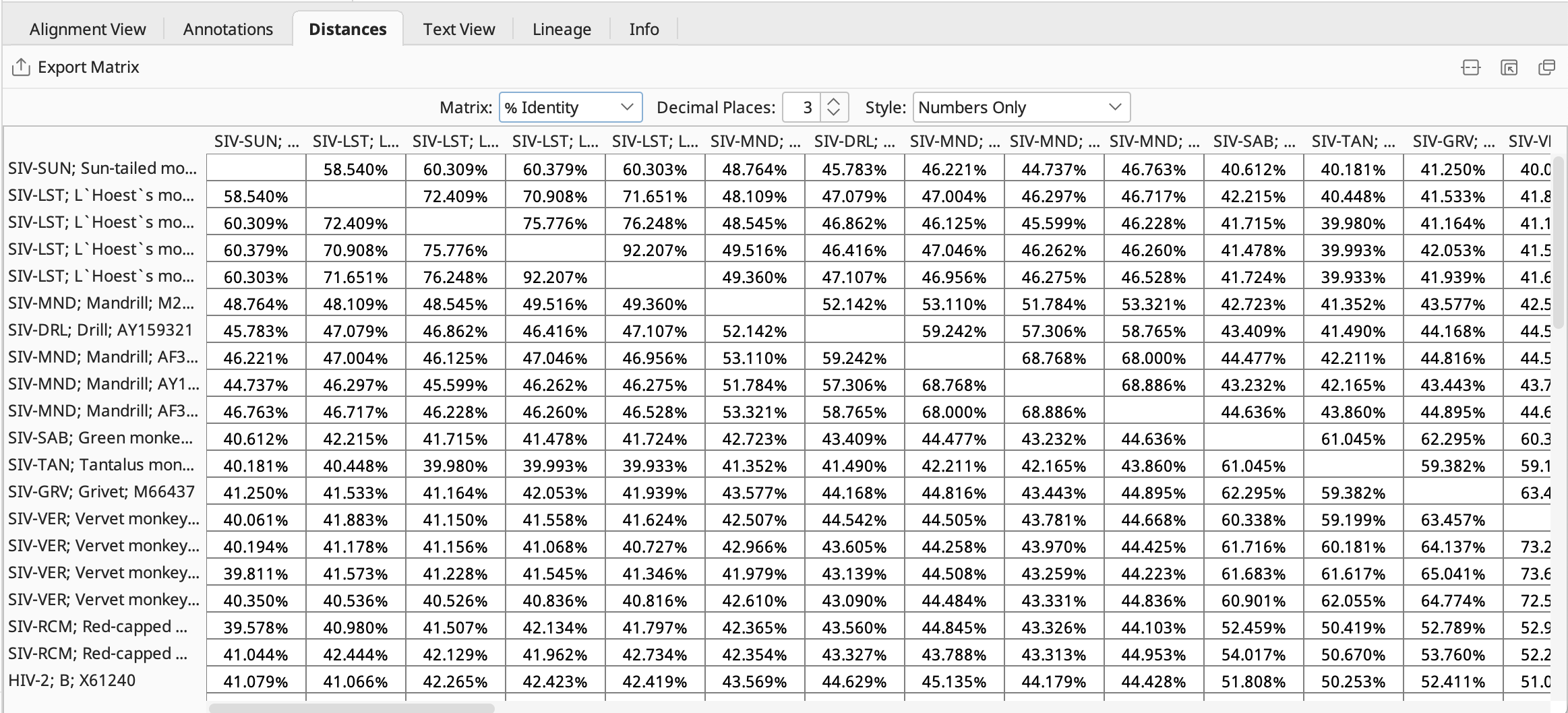Select the SIV-DRL; Drill; AY159321 row header
The width and height of the screenshot is (1568, 713).
[x=100, y=330]
